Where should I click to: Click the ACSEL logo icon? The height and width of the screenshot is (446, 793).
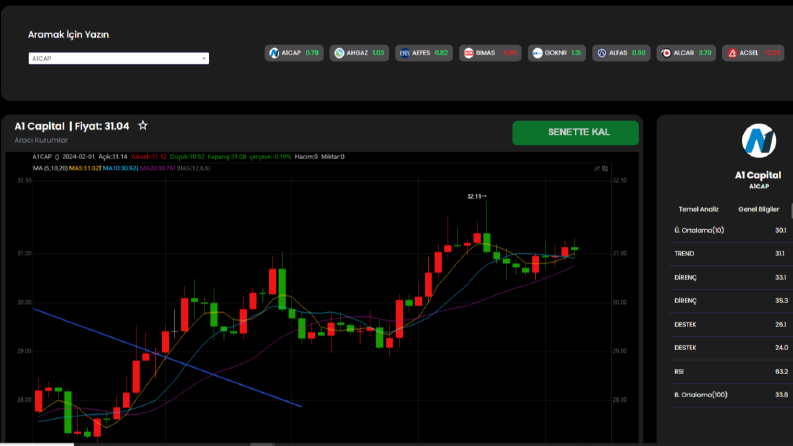point(732,53)
